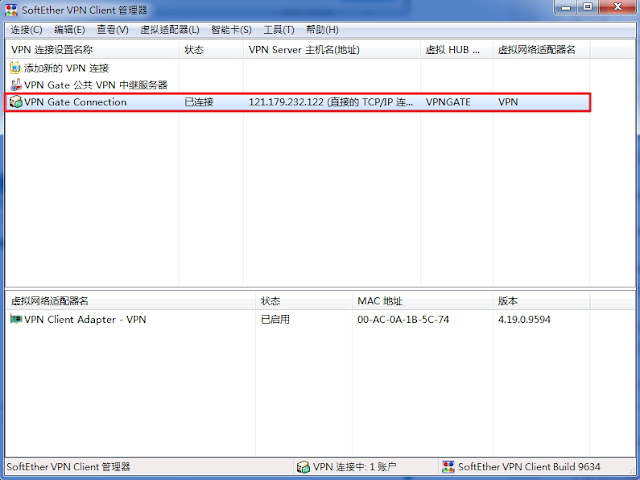Select 添加新的 VPN 连接 entry
This screenshot has height=480, width=640.
[x=67, y=68]
